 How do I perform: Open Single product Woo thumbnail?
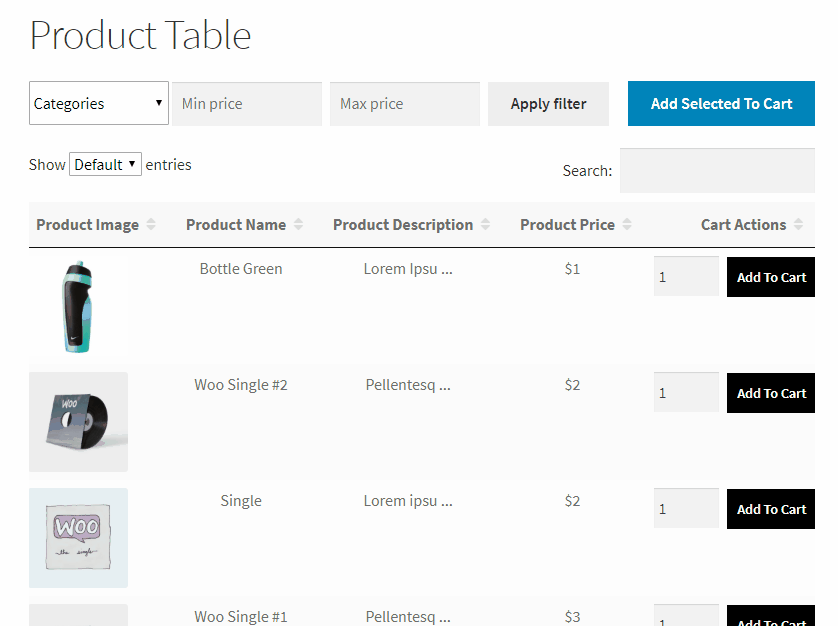point(78,538)
